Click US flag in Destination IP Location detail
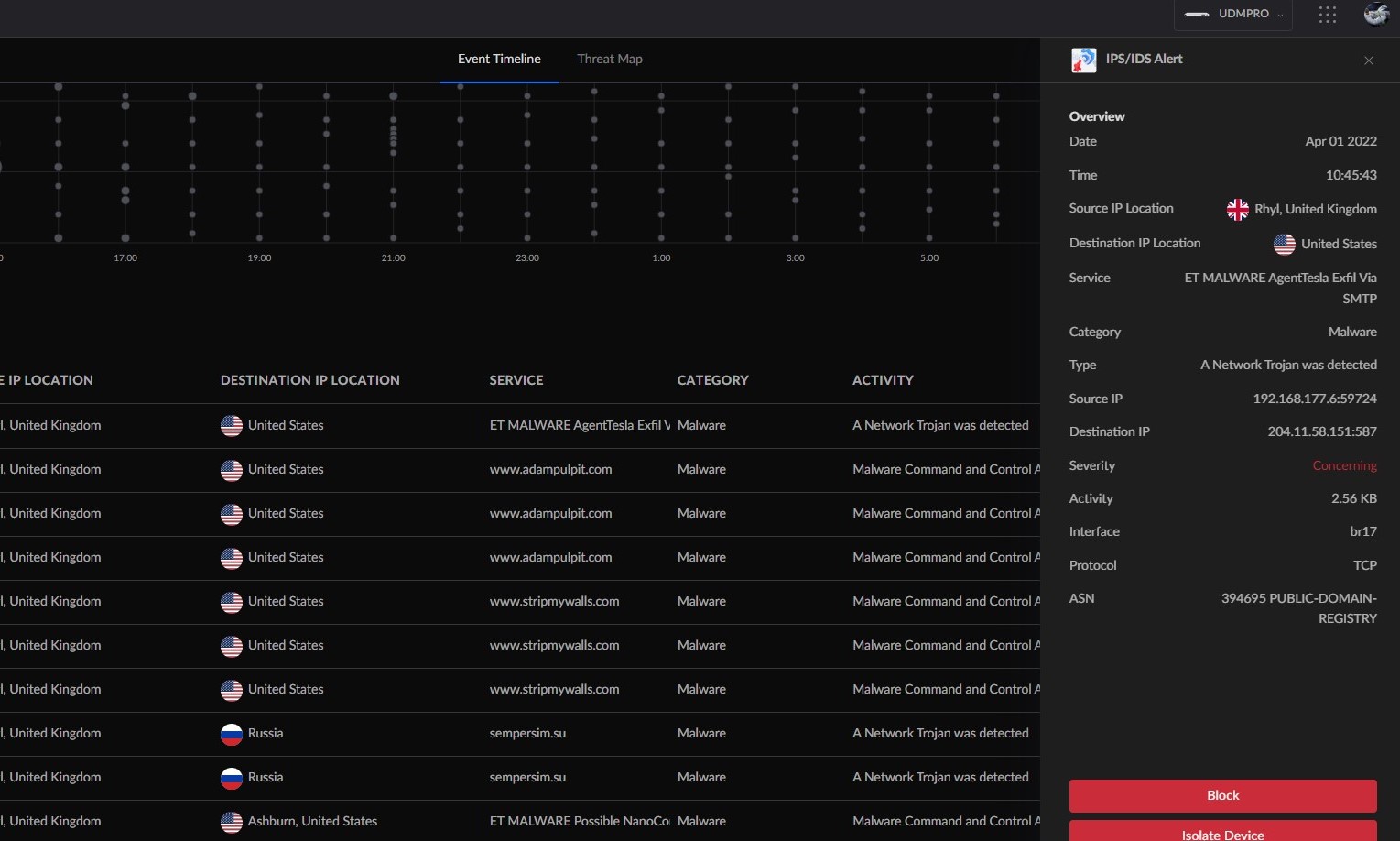The height and width of the screenshot is (841, 1400). 1285,245
